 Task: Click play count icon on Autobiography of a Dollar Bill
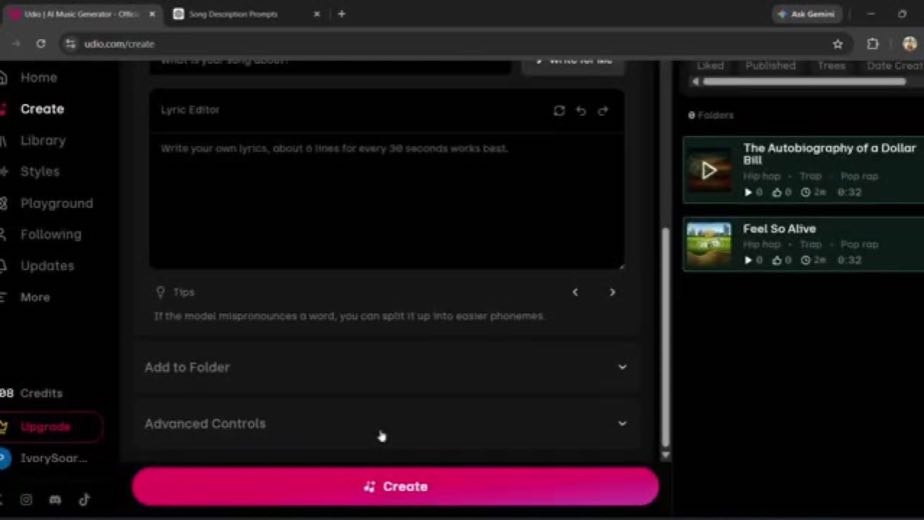pyautogui.click(x=748, y=192)
